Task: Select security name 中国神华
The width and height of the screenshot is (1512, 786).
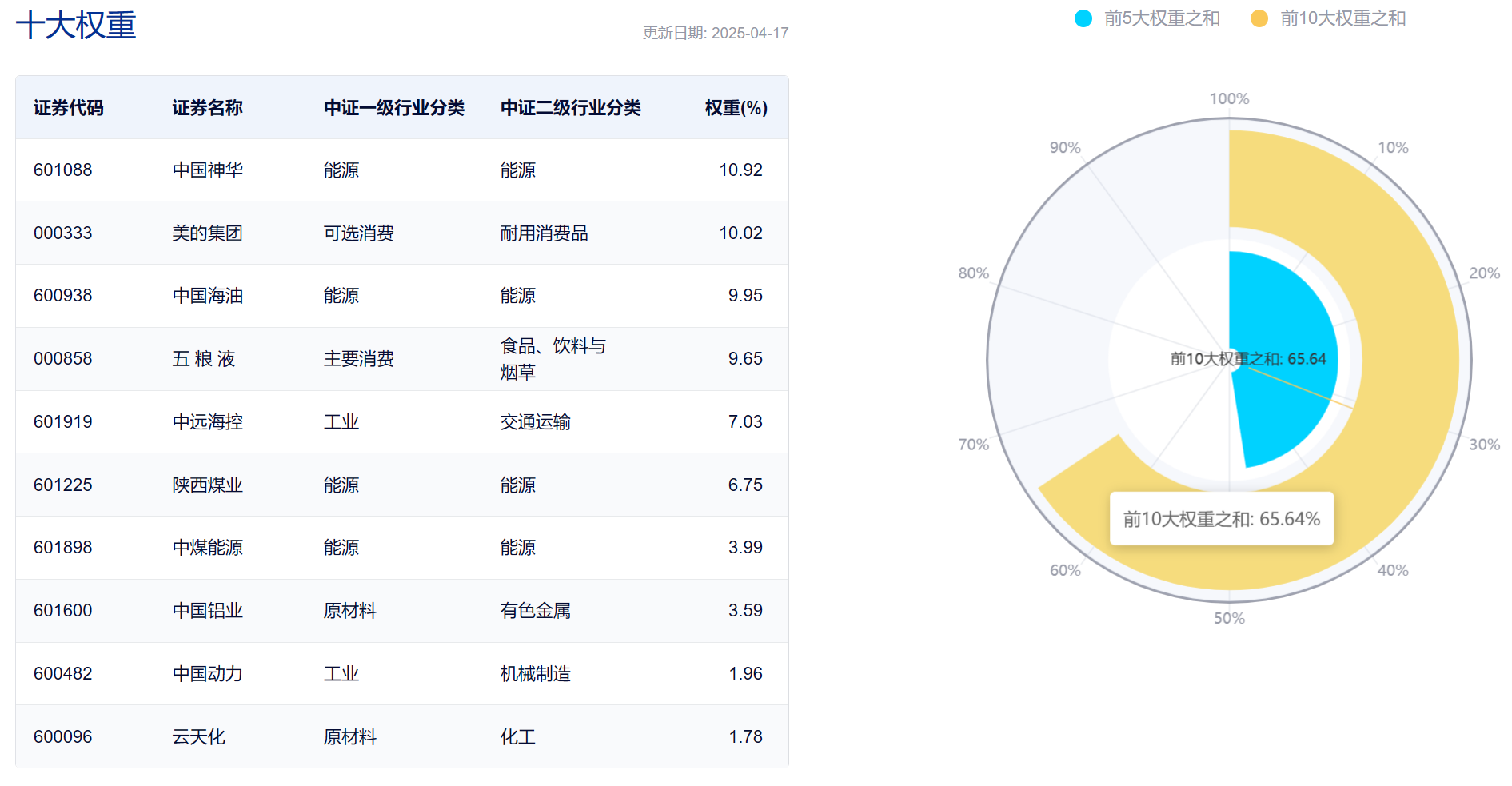Action: [208, 170]
